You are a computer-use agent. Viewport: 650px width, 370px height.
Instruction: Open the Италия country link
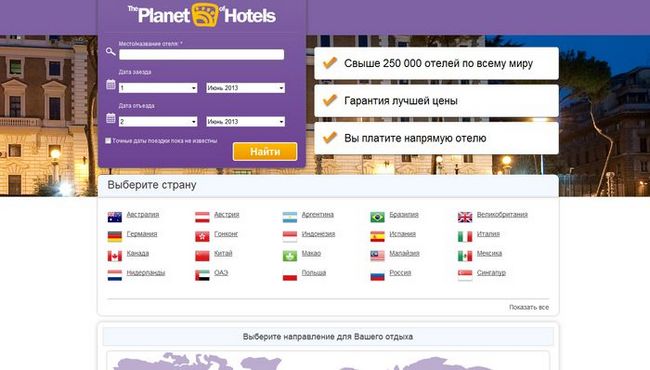488,234
